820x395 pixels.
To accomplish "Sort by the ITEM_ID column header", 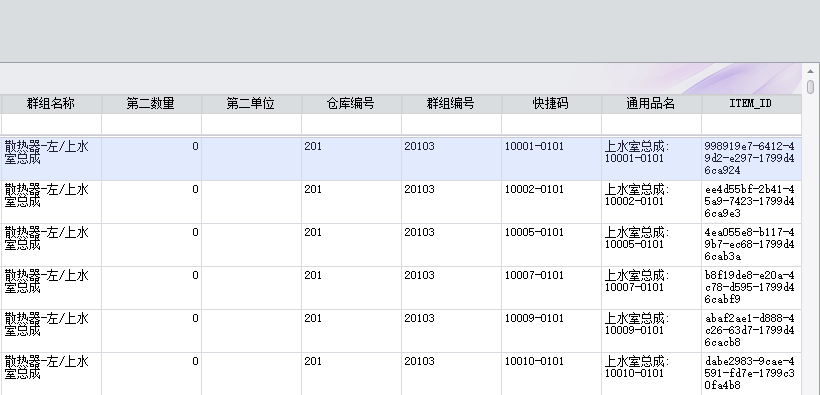I will pyautogui.click(x=751, y=104).
